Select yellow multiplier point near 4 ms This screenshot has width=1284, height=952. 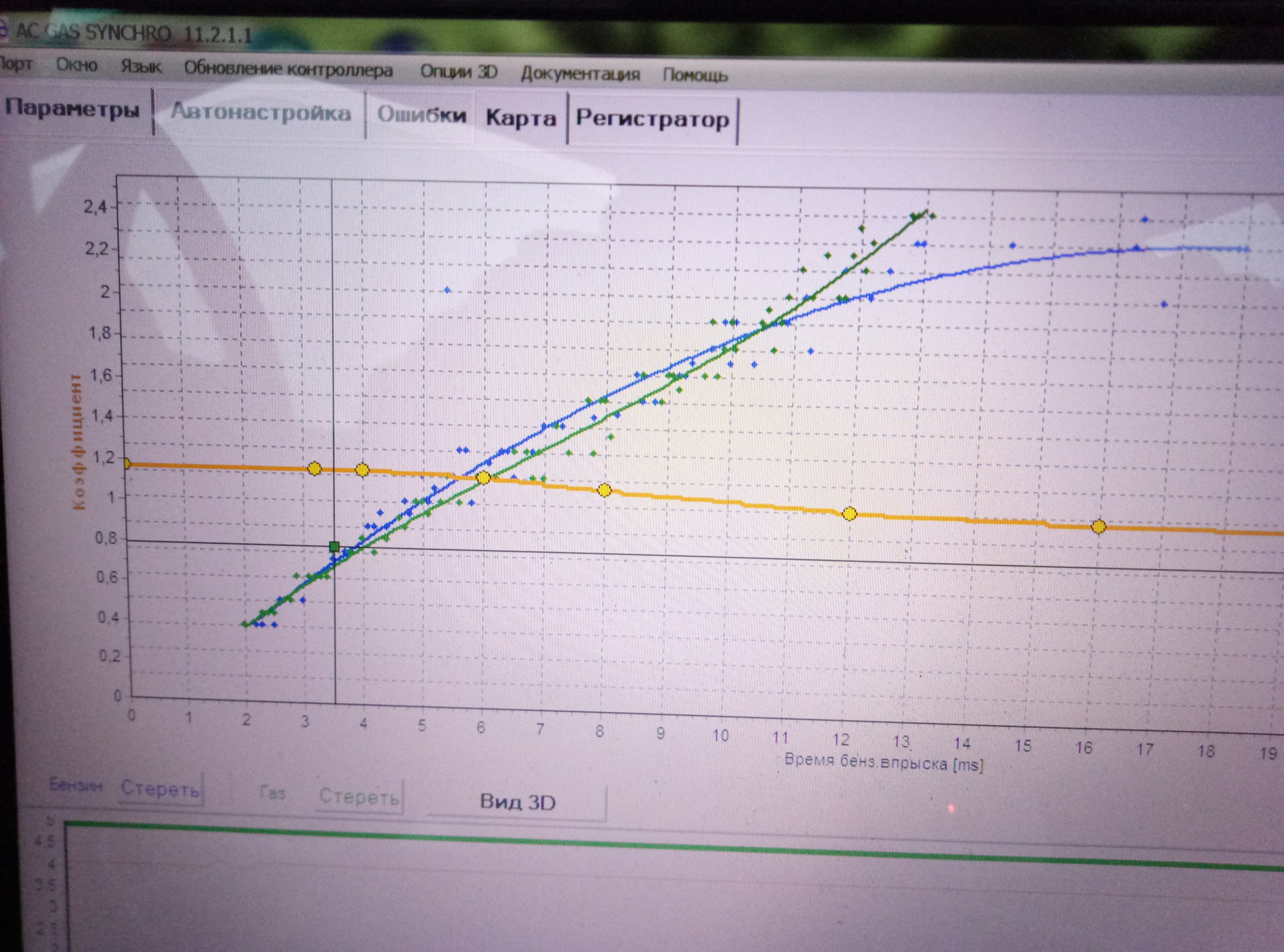[362, 470]
